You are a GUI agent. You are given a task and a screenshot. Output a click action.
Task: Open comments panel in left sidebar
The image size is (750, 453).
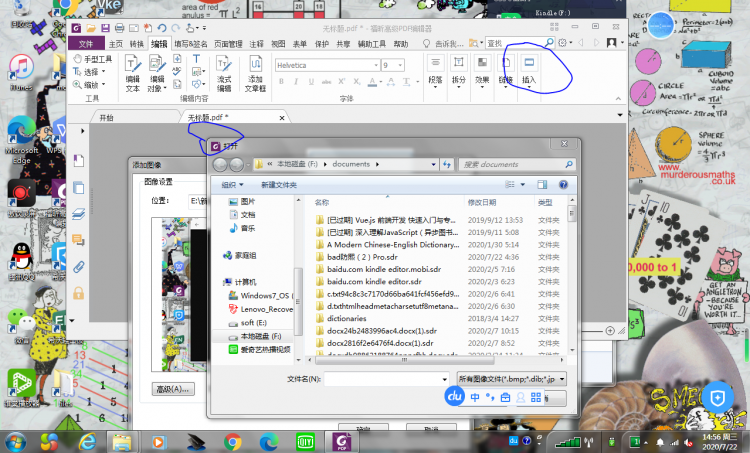(x=78, y=240)
